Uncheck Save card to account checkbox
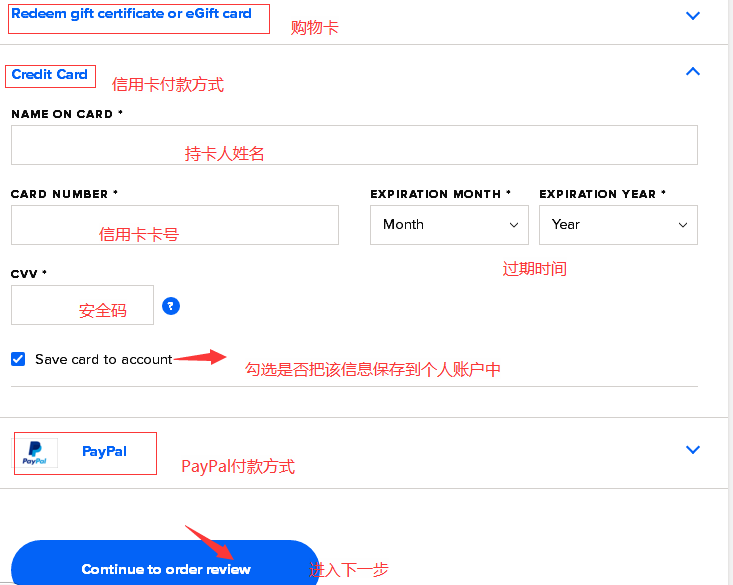Image resolution: width=733 pixels, height=585 pixels. pyautogui.click(x=18, y=359)
